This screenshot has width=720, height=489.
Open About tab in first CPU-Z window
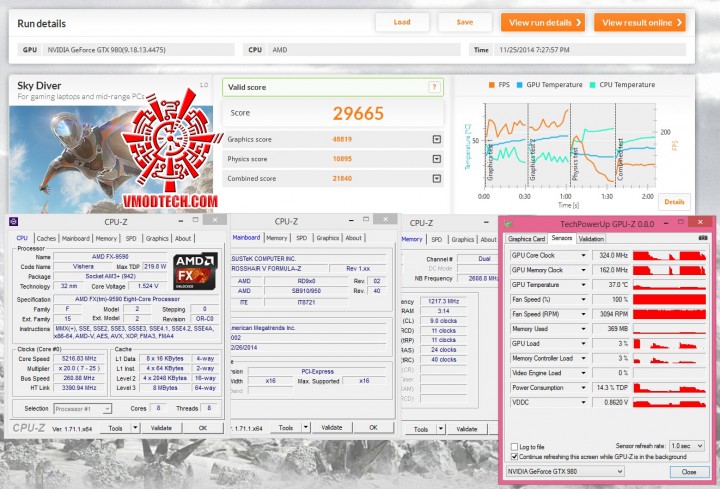[183, 238]
